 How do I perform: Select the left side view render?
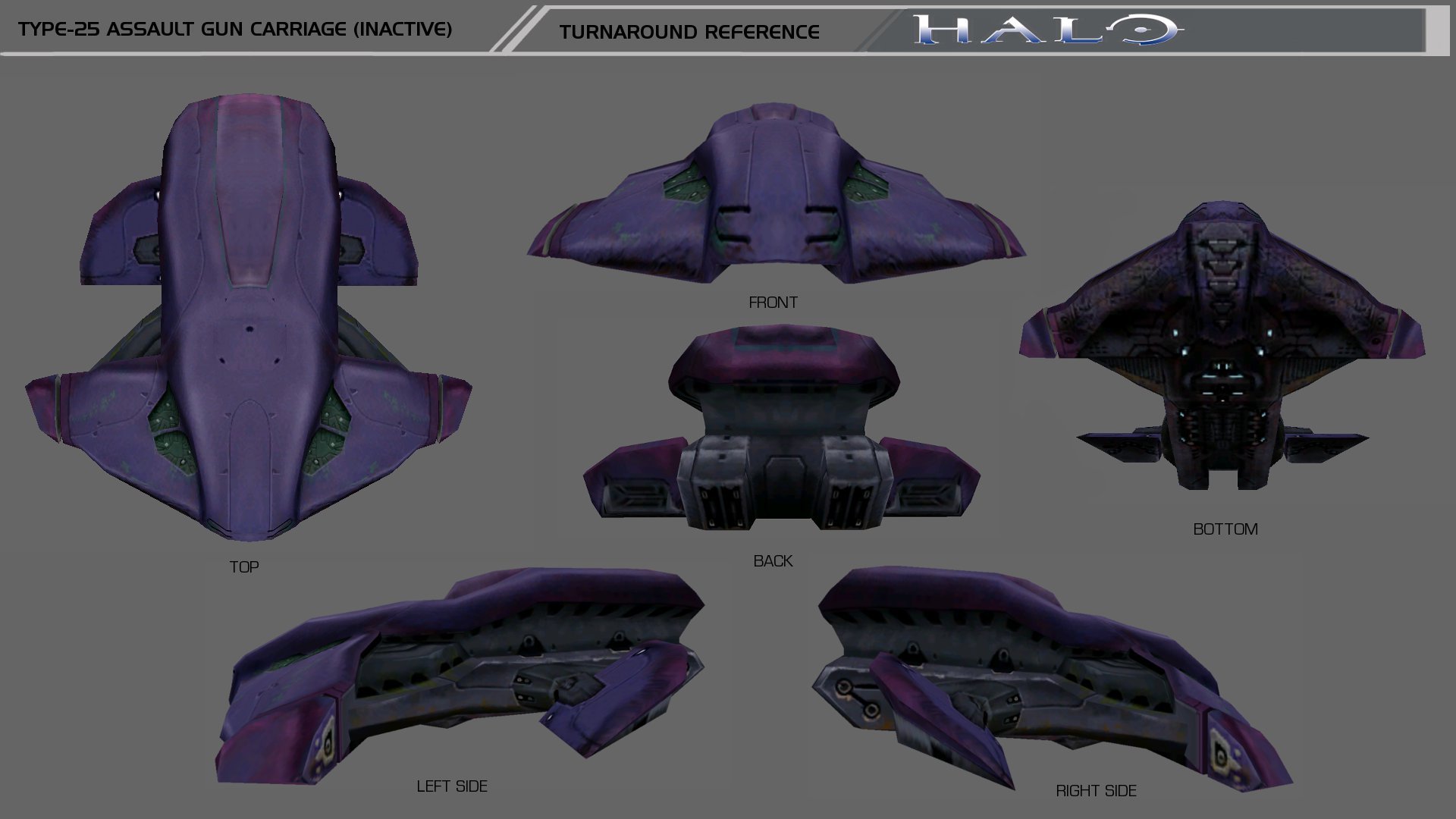pos(460,674)
